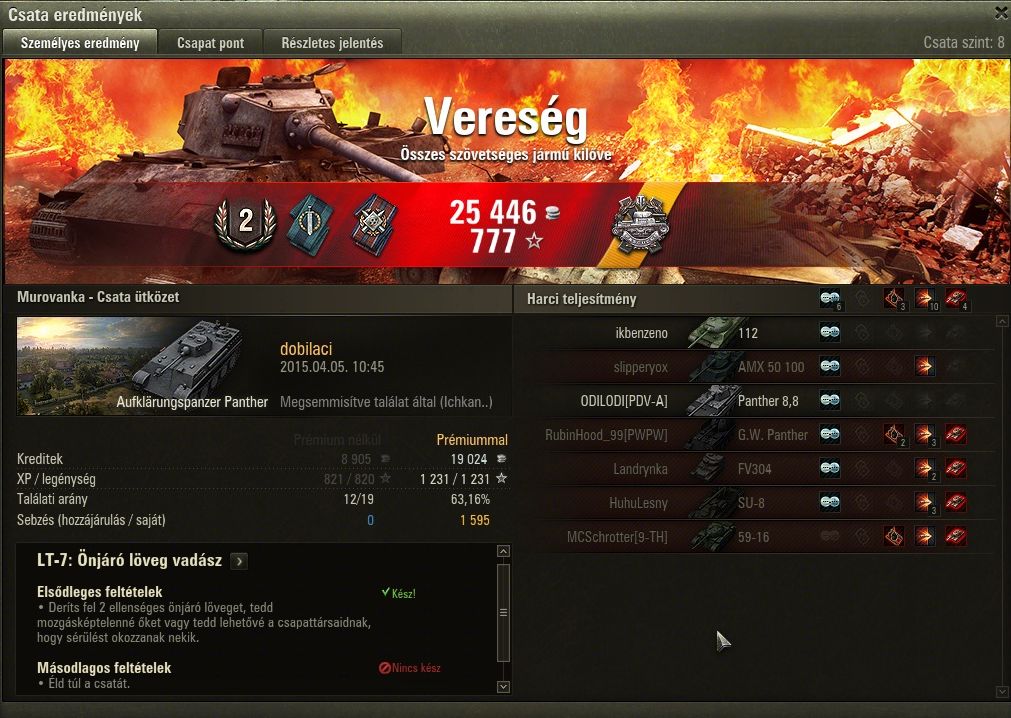Click the mission panel scrollbar handle
1011x718 pixels.
504,612
